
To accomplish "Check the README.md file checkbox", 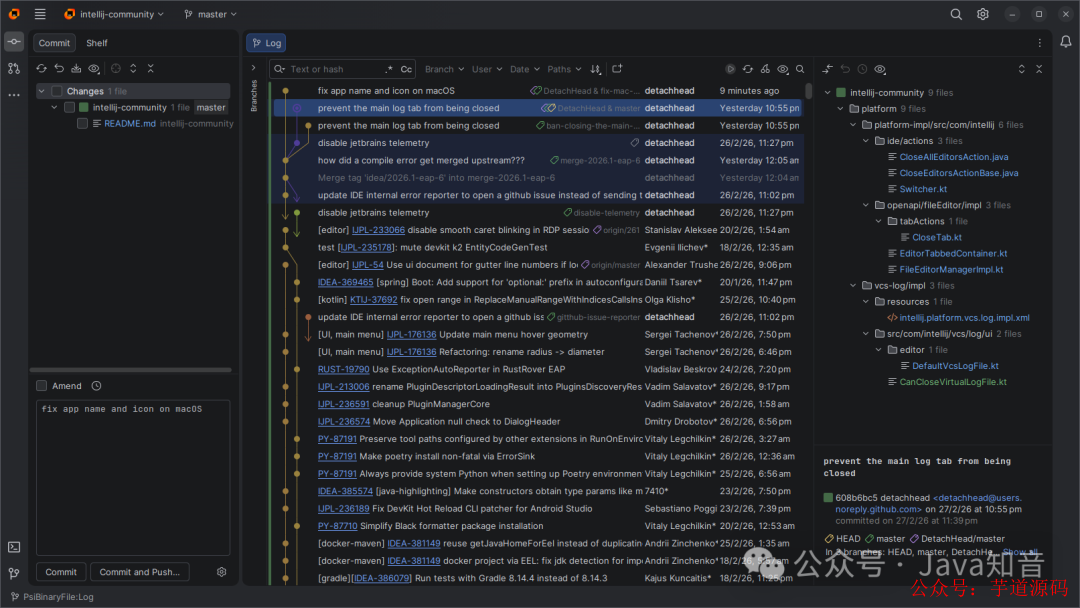I will click(x=83, y=124).
